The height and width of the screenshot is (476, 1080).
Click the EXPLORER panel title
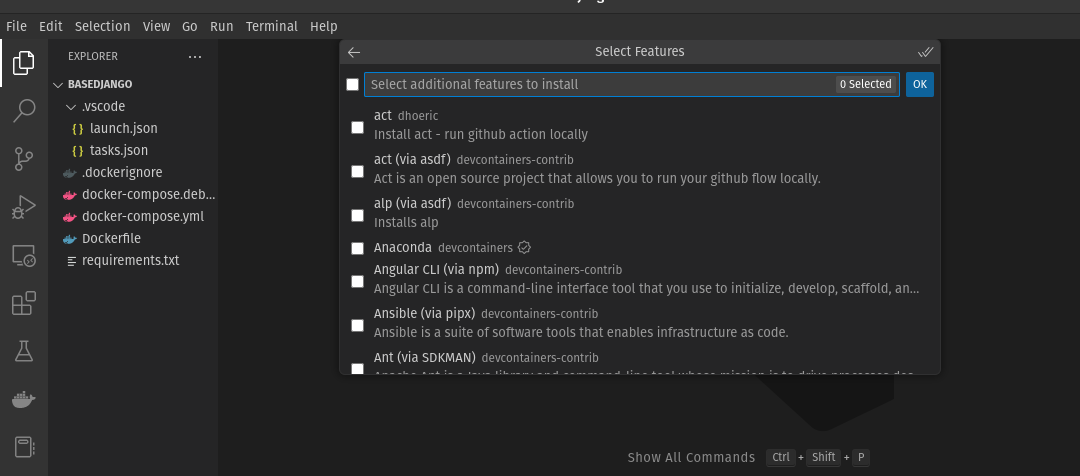click(x=93, y=56)
